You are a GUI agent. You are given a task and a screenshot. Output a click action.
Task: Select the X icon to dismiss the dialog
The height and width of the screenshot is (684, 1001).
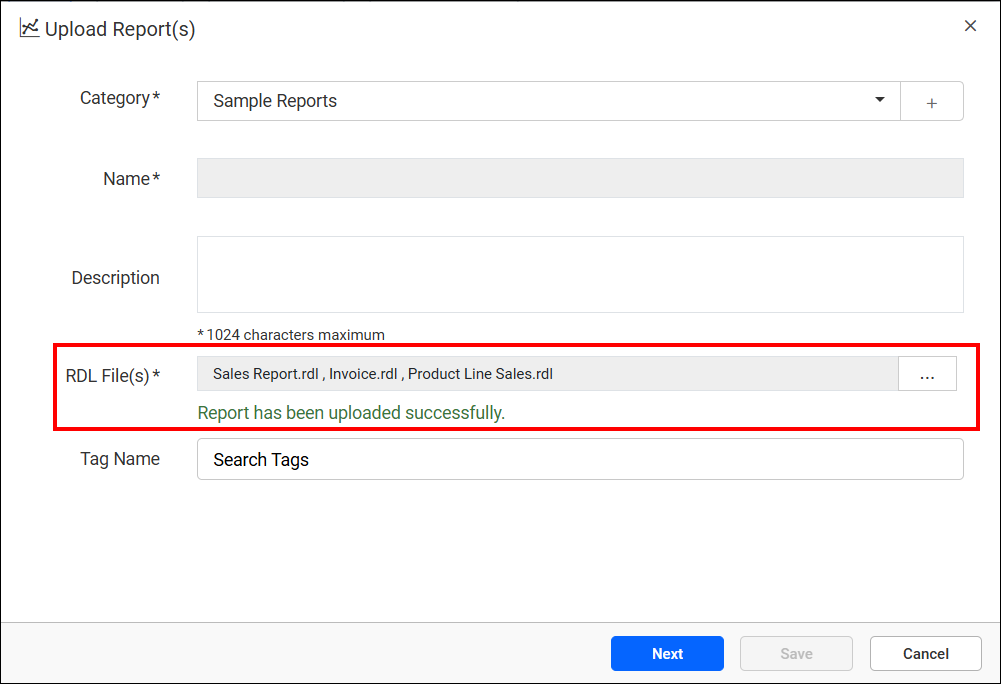click(x=970, y=25)
